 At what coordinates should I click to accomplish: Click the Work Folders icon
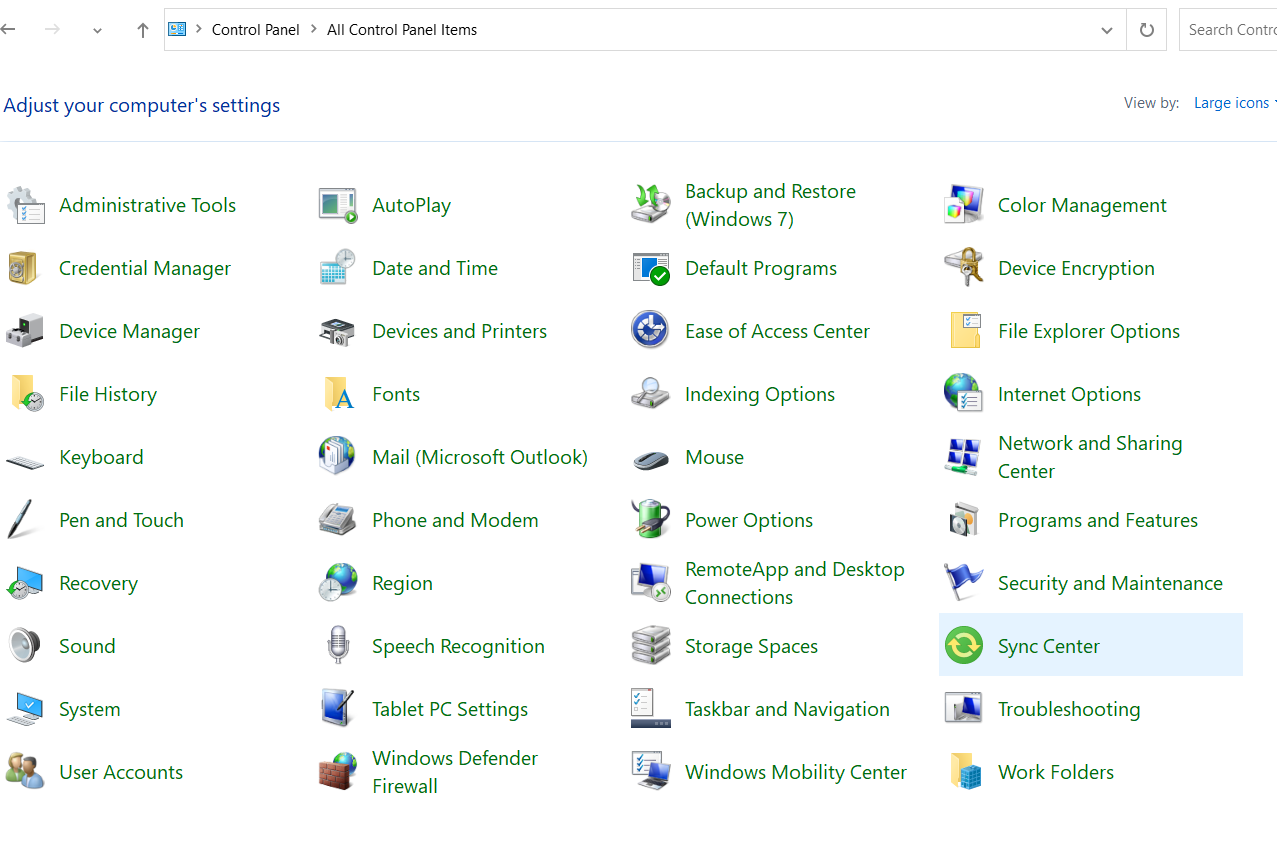[x=964, y=772]
